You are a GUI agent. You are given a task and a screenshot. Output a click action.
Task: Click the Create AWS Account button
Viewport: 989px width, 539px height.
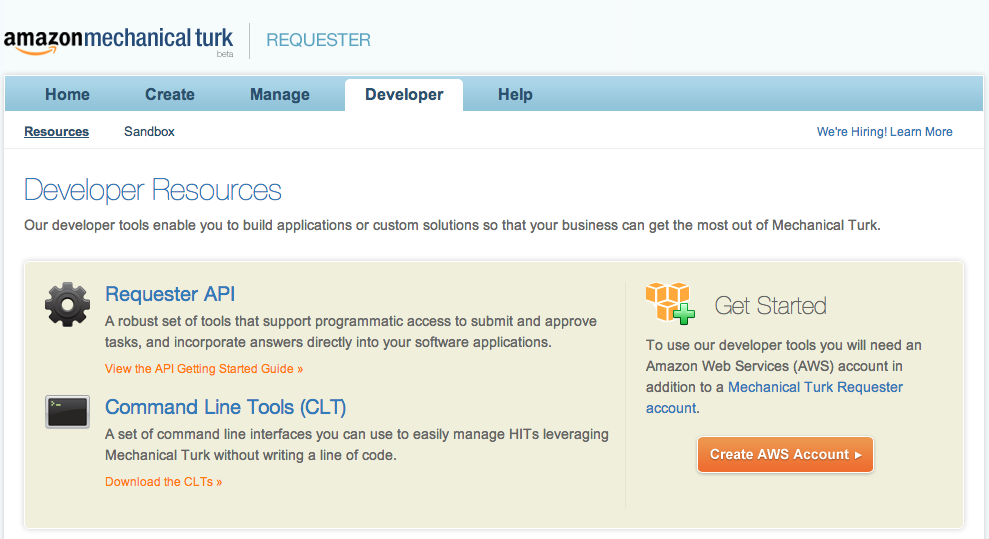[x=785, y=455]
